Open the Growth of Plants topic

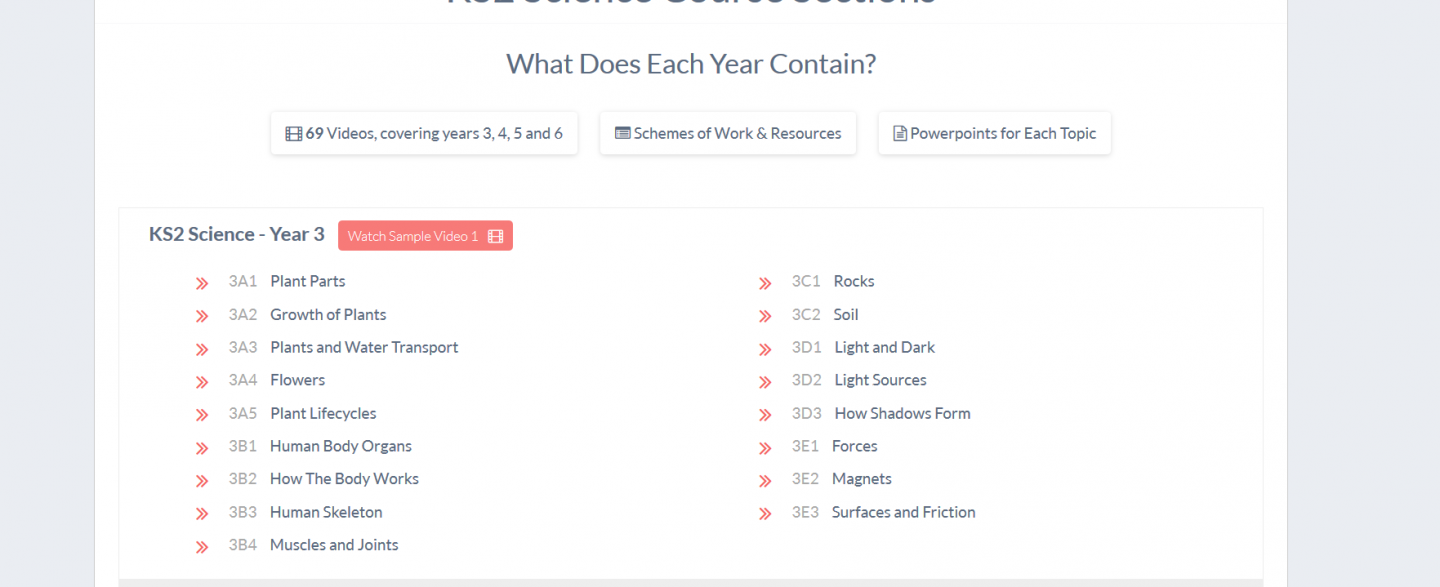[328, 314]
